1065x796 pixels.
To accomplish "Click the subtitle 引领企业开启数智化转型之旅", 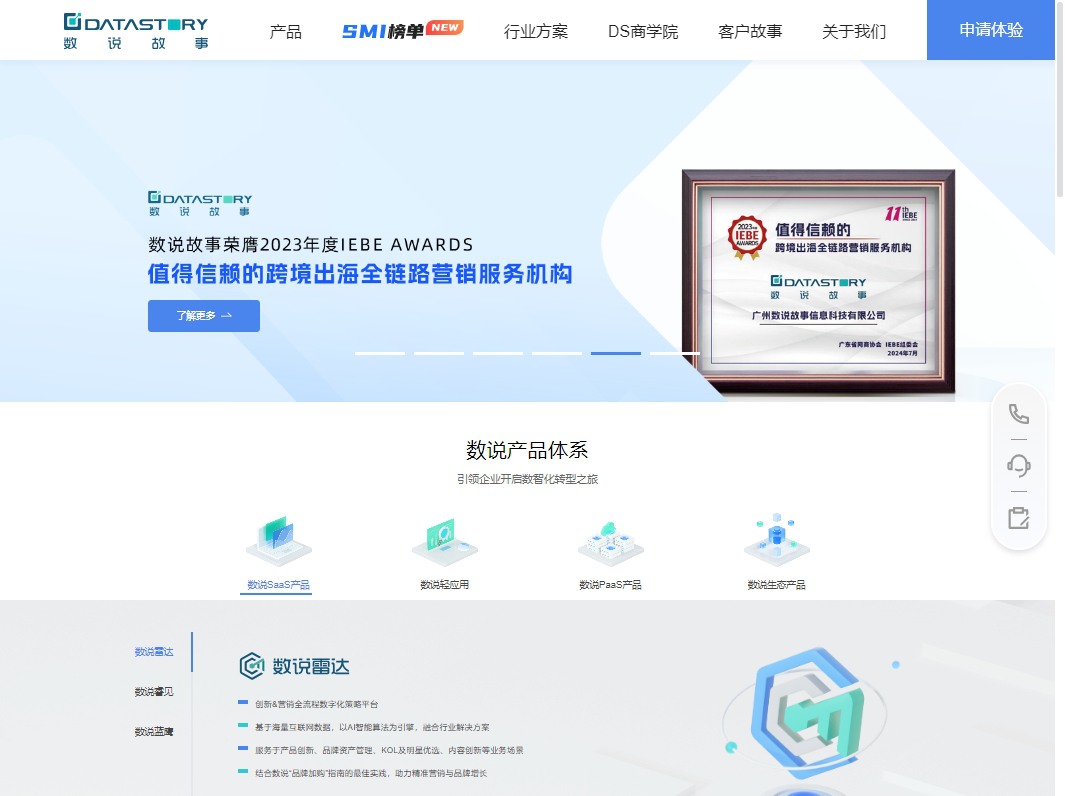I will (x=527, y=480).
